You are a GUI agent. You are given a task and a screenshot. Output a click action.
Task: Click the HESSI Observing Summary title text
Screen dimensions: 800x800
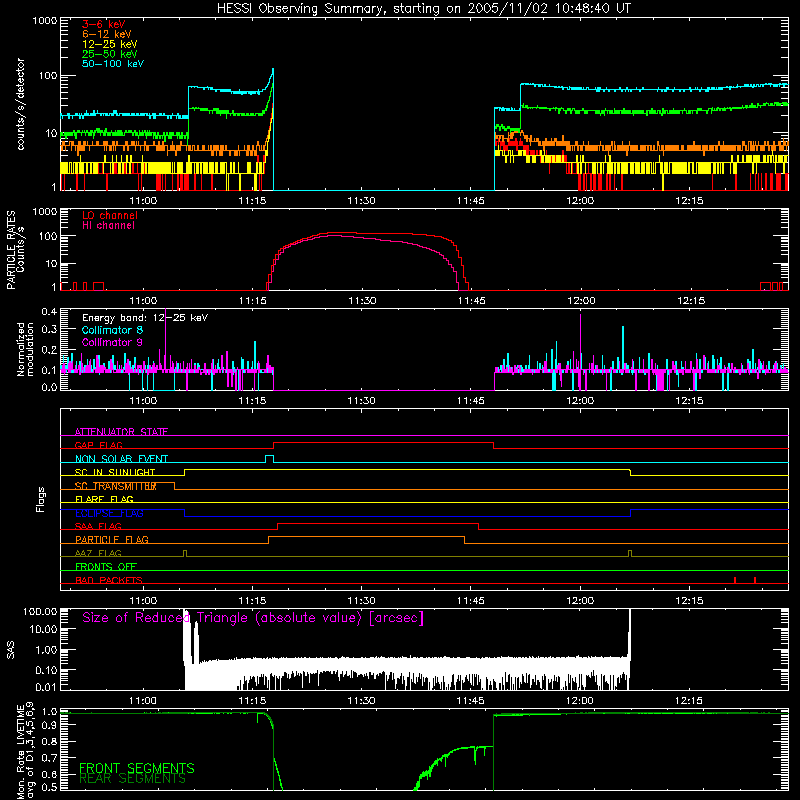tap(423, 9)
